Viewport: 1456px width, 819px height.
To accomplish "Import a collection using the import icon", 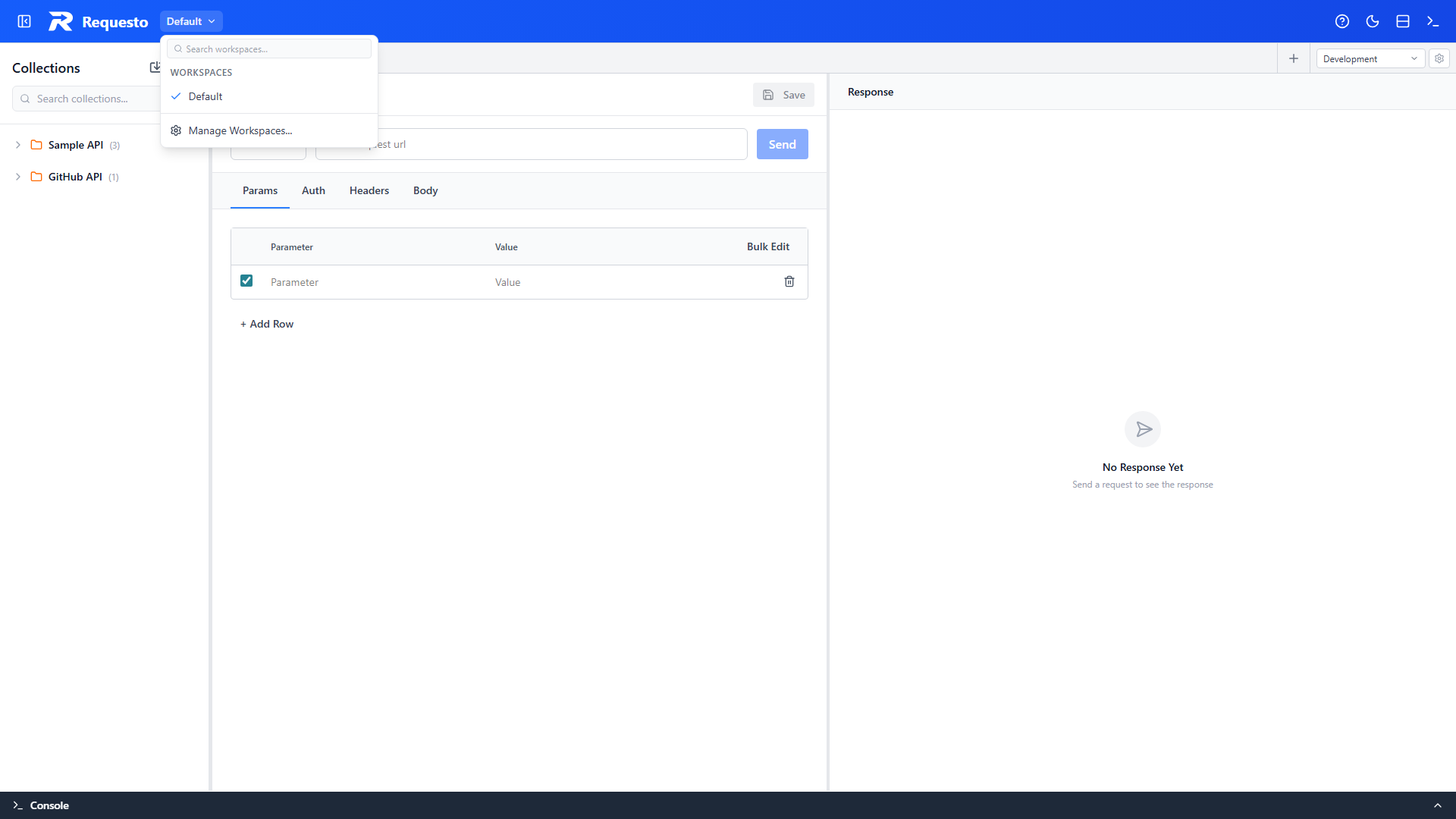I will click(155, 67).
